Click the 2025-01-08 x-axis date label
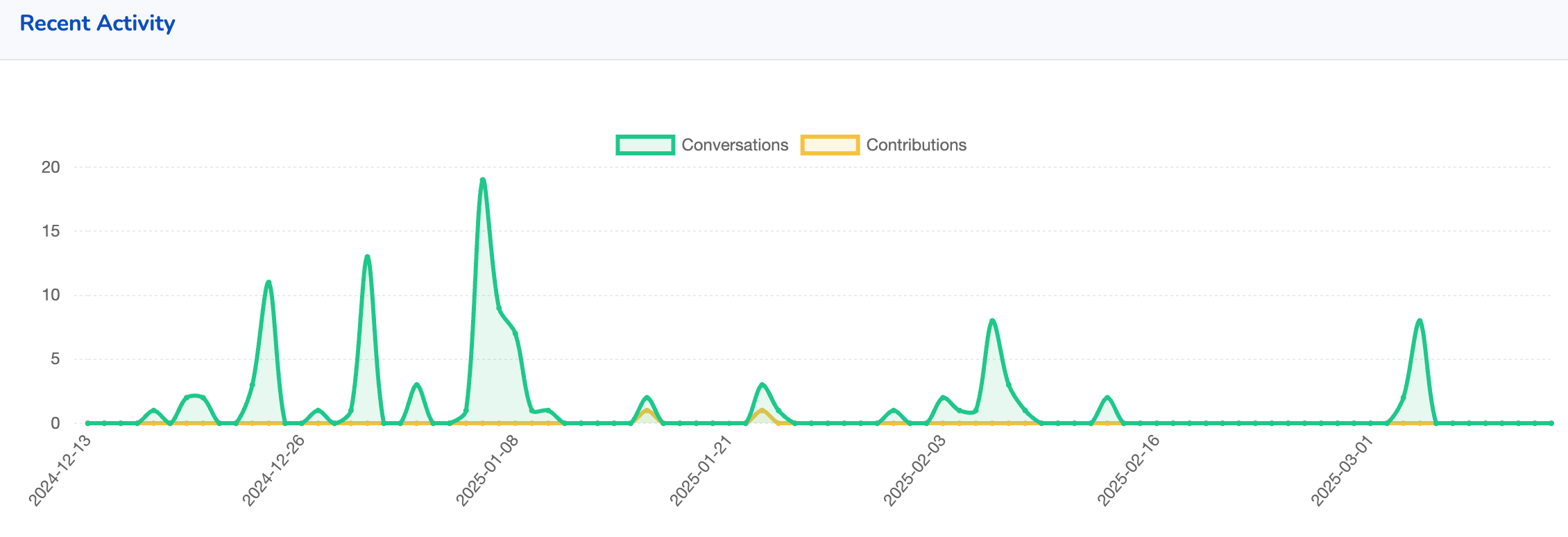The height and width of the screenshot is (537, 1568). tap(487, 470)
